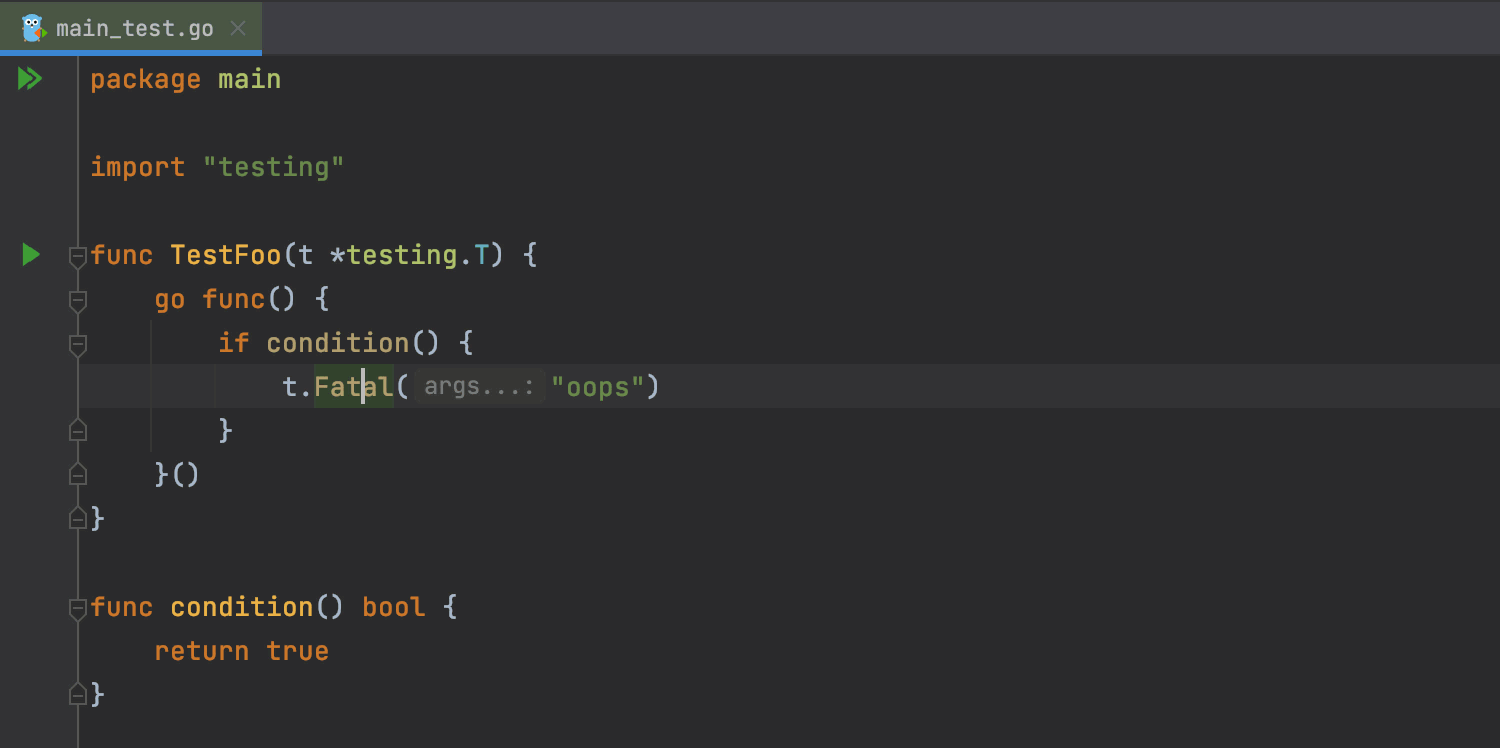Click the Fatal method call

point(354,387)
